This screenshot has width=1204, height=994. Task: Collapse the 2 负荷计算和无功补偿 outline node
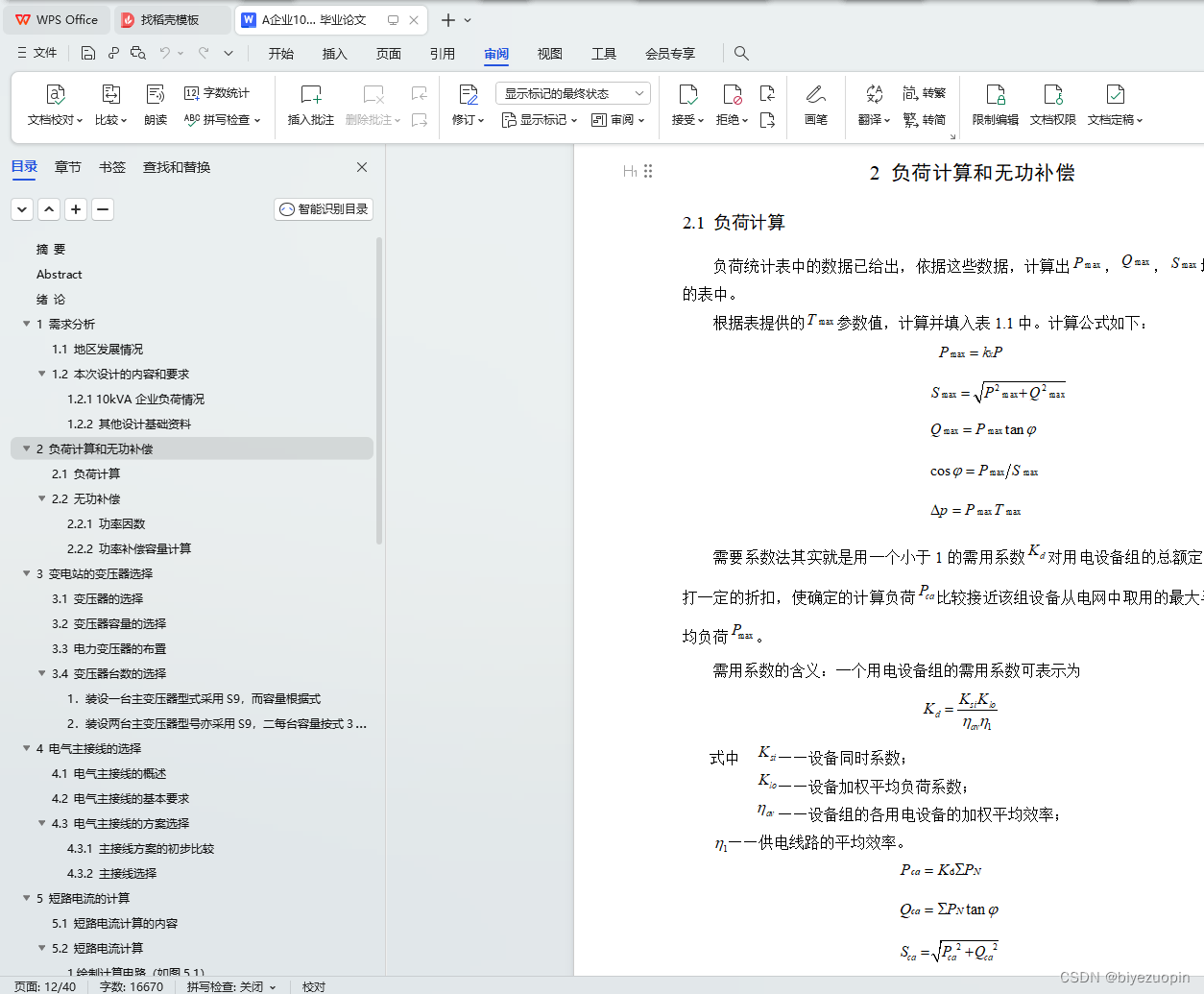(x=26, y=449)
